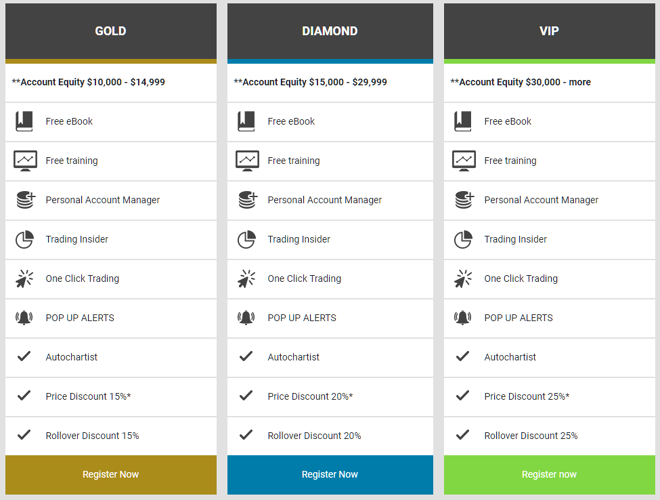Click the Free eBook book icon in Gold plan
This screenshot has height=500, width=660.
[x=25, y=121]
